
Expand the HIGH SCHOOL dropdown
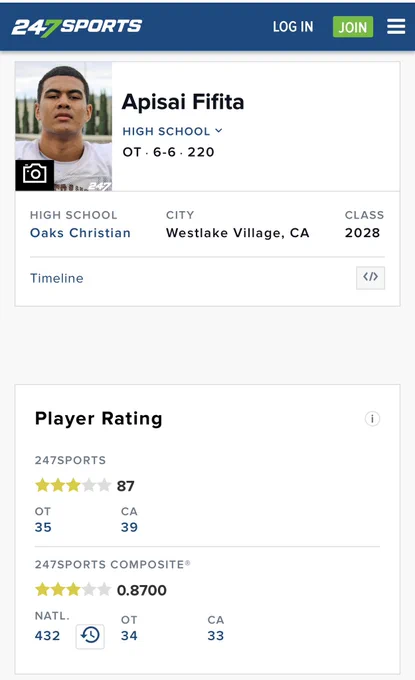[172, 131]
